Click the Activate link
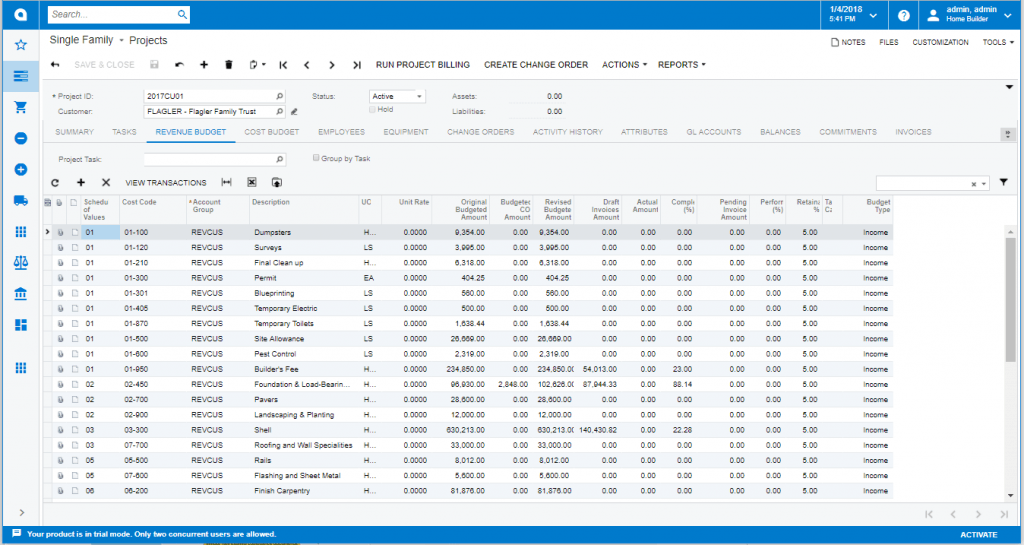 [978, 535]
